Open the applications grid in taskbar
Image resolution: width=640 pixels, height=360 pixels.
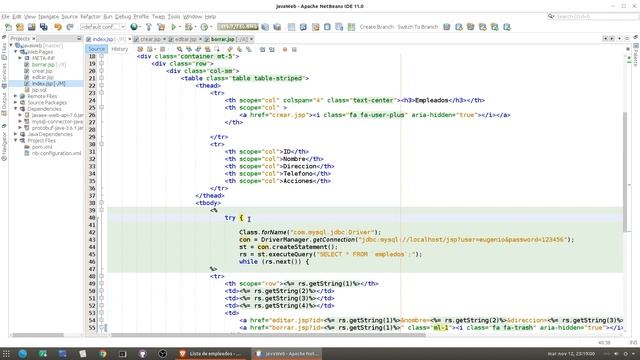click(6, 353)
